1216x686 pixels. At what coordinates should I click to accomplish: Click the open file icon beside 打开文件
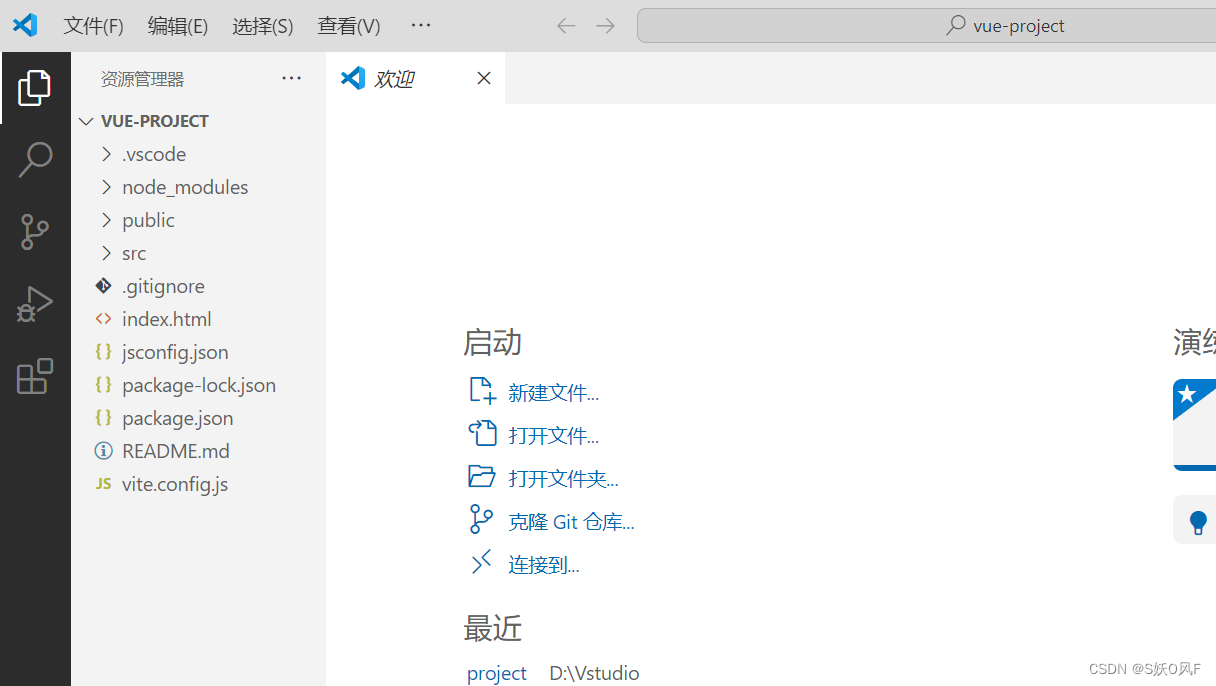[x=482, y=434]
